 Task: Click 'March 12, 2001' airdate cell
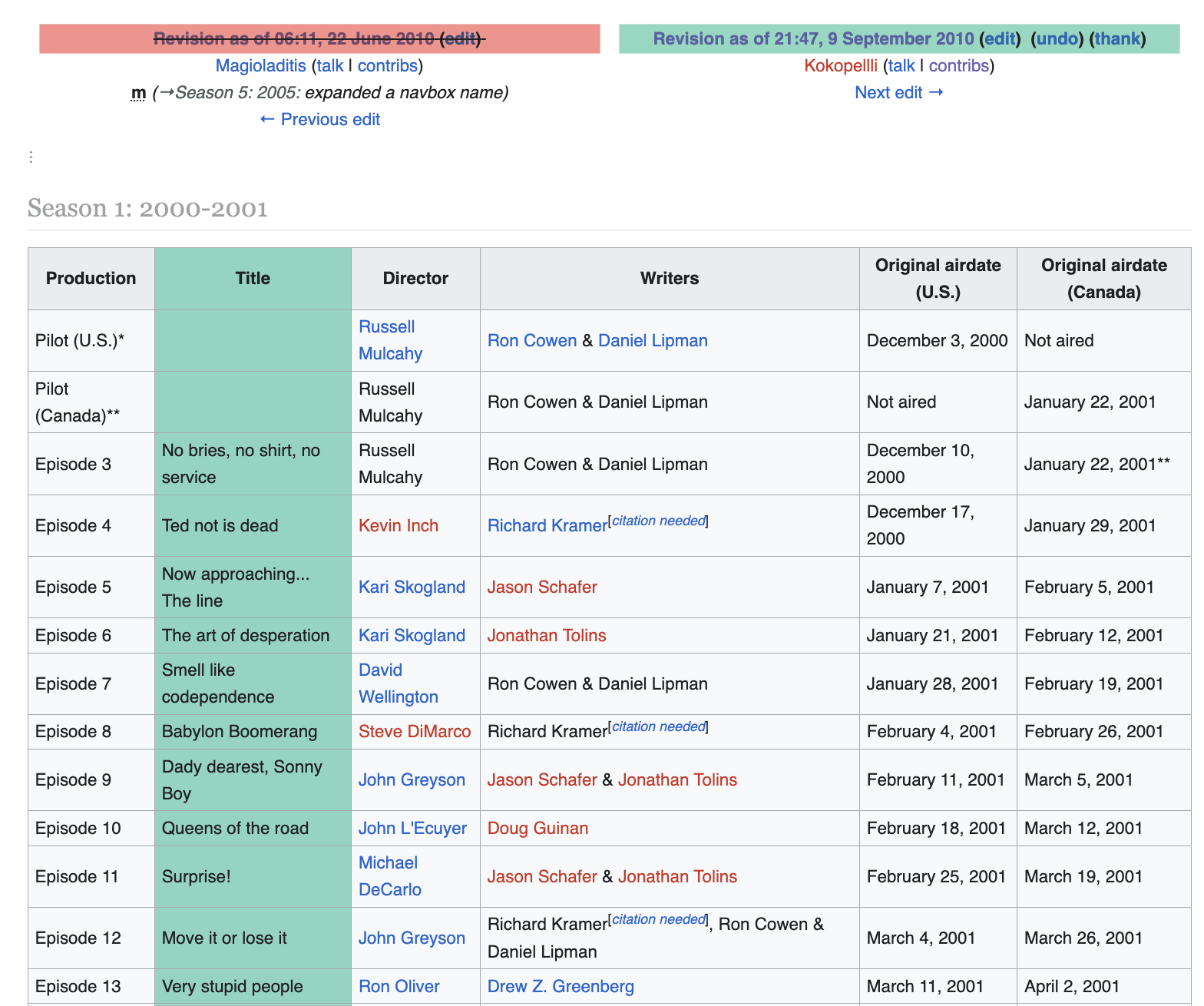tap(1104, 829)
